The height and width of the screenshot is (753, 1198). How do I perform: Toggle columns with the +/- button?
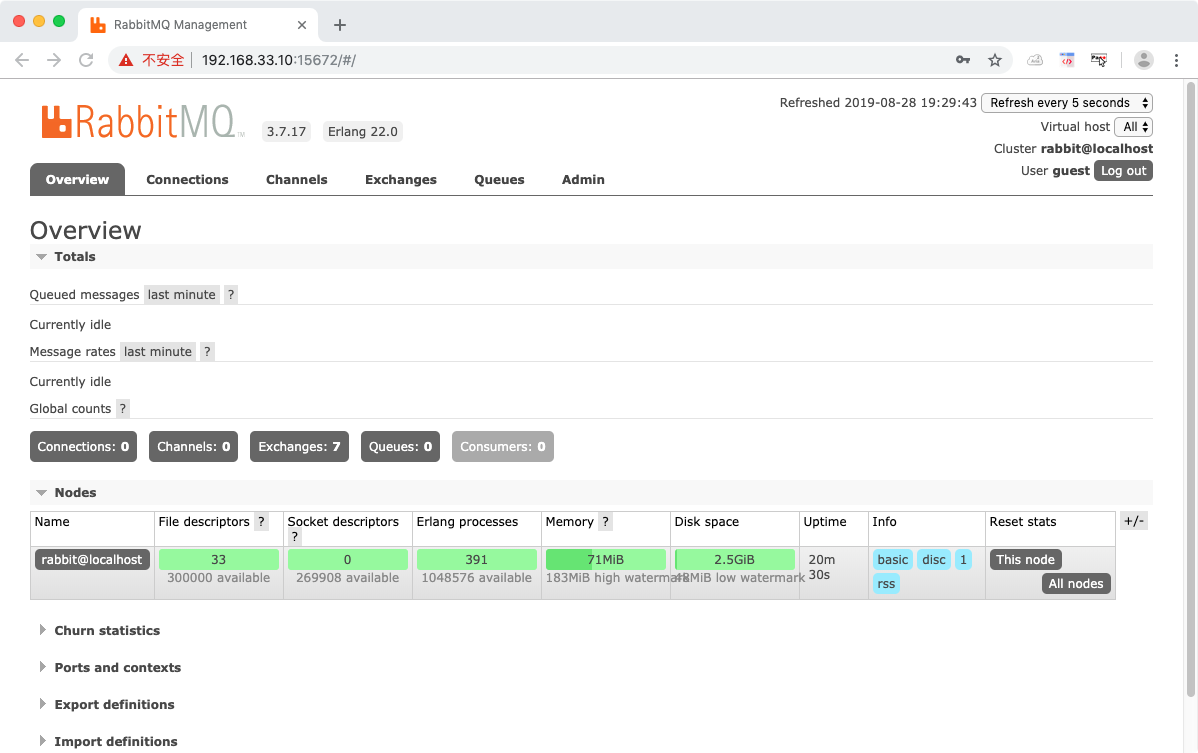click(x=1134, y=521)
